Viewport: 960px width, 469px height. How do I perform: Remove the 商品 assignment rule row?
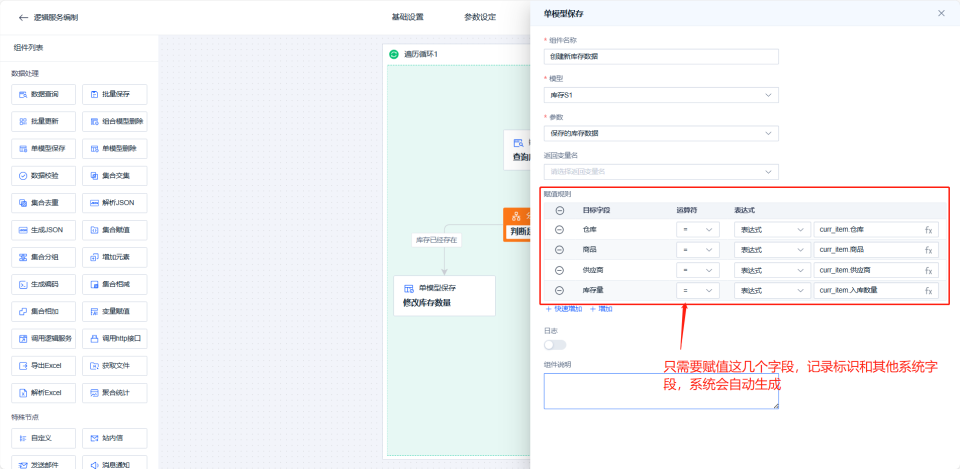560,250
